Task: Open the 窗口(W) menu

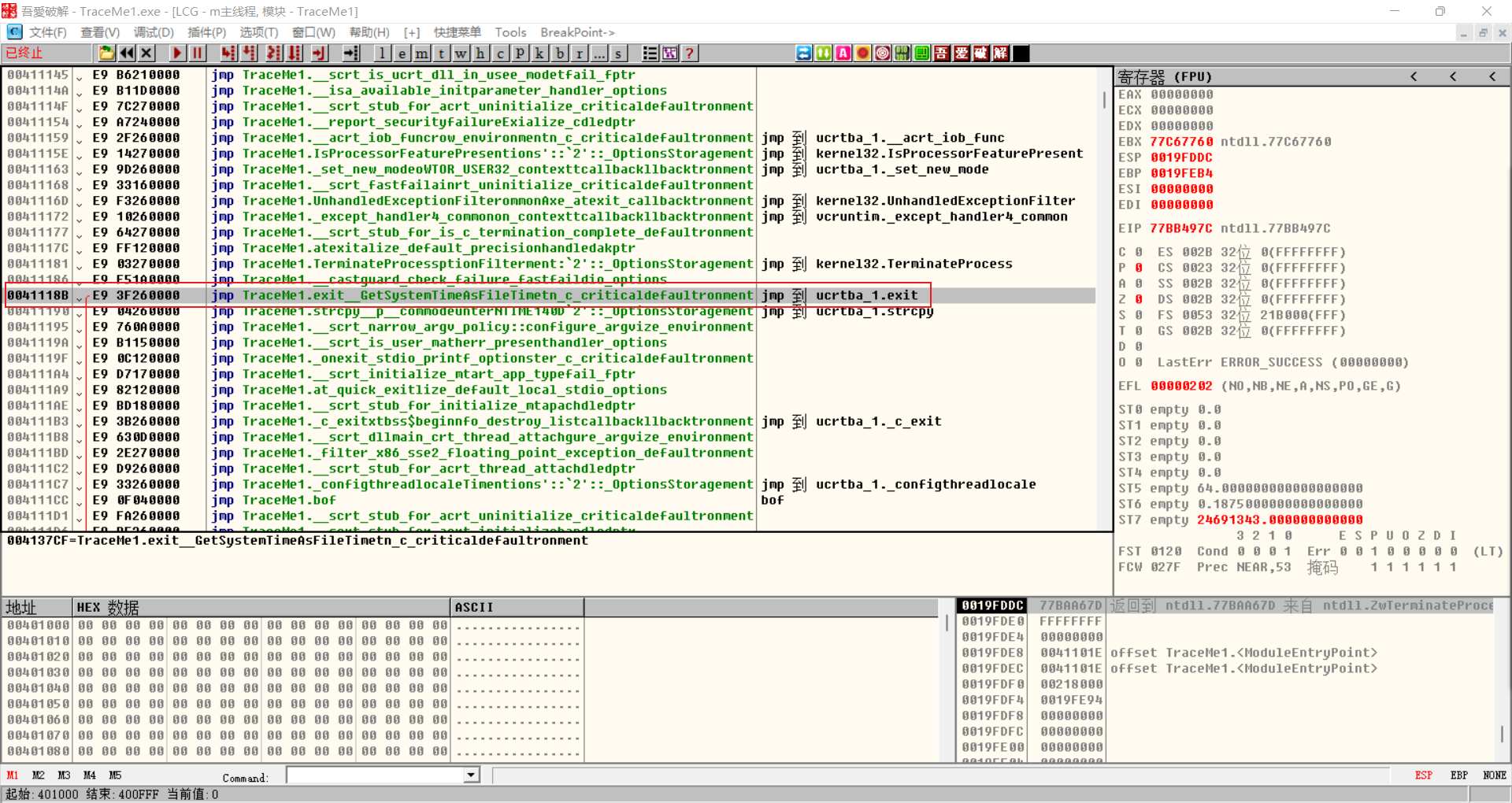Action: point(313,32)
